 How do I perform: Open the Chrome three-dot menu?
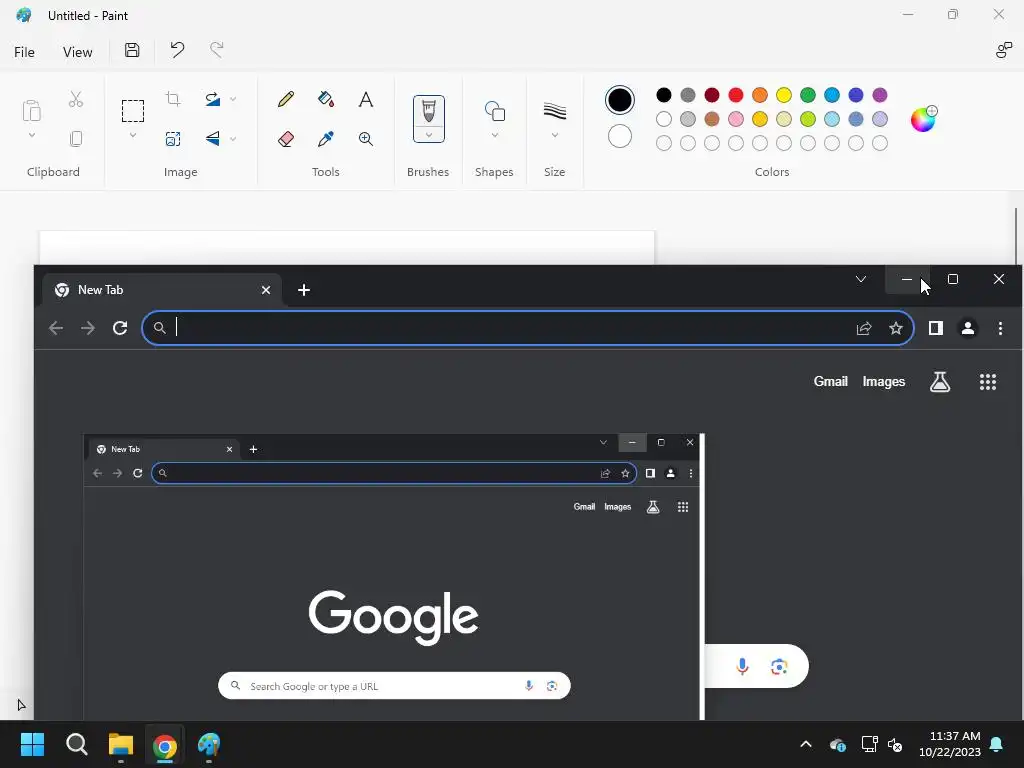pyautogui.click(x=1000, y=328)
